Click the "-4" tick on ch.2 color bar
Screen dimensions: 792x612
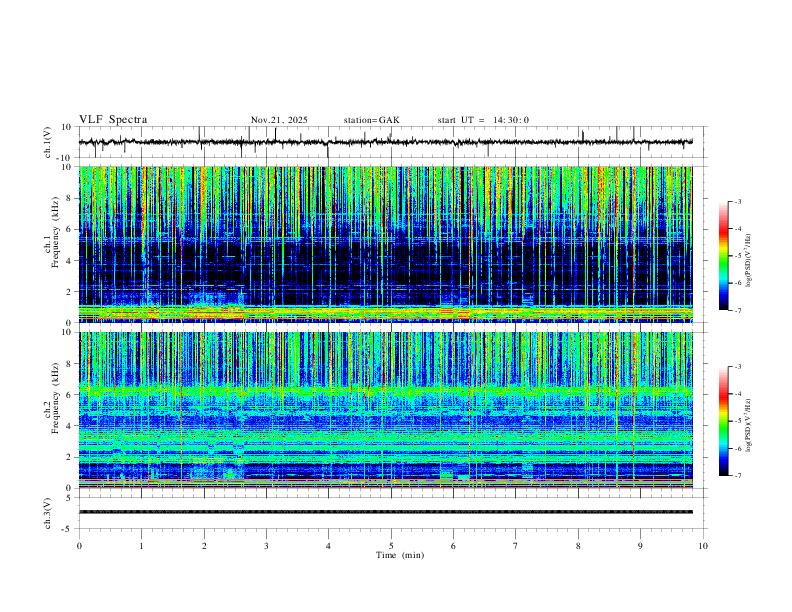[737, 394]
